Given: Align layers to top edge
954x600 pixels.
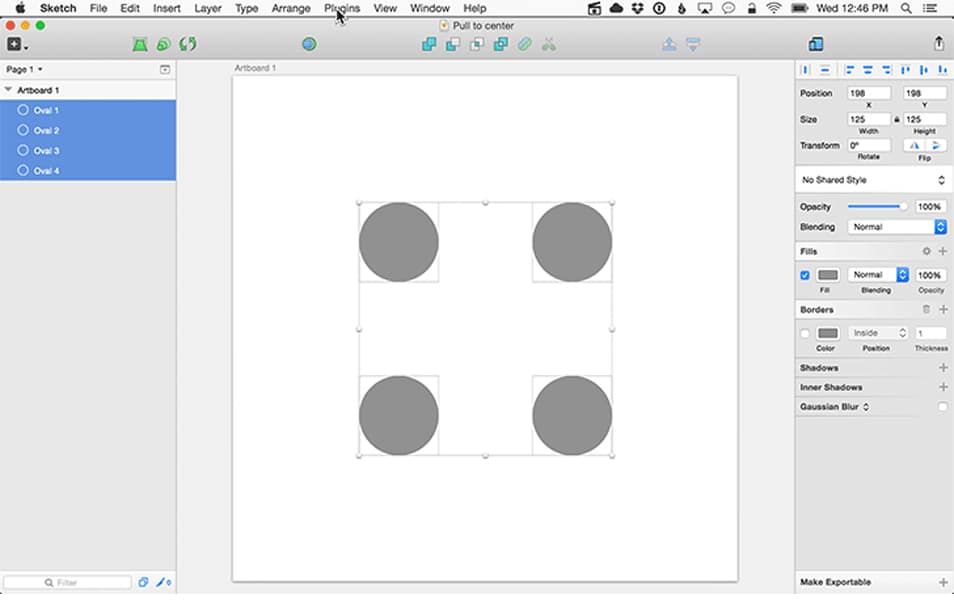Looking at the screenshot, I should (905, 70).
